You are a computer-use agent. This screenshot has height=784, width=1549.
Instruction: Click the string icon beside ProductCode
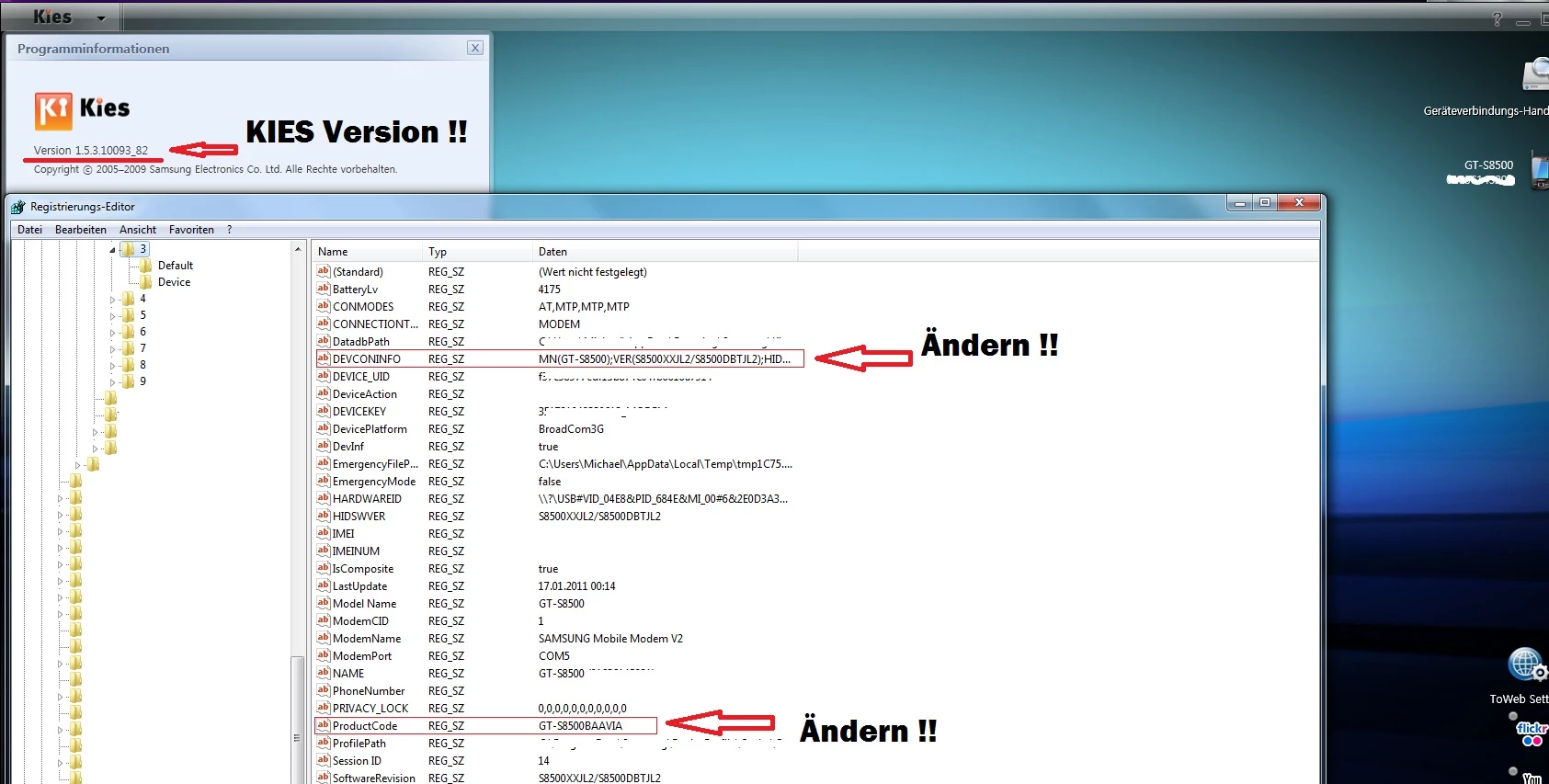pos(324,726)
